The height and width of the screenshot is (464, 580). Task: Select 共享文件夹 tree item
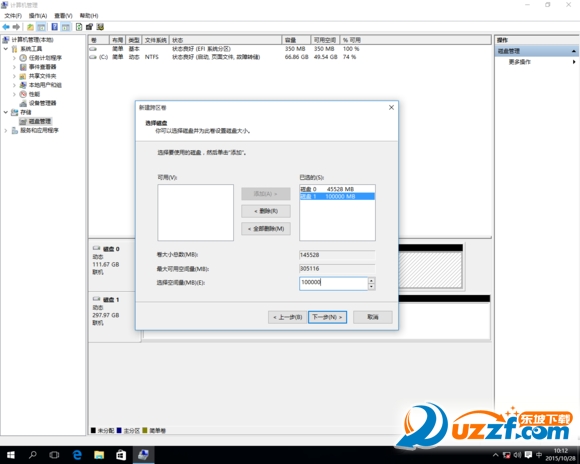(x=43, y=76)
